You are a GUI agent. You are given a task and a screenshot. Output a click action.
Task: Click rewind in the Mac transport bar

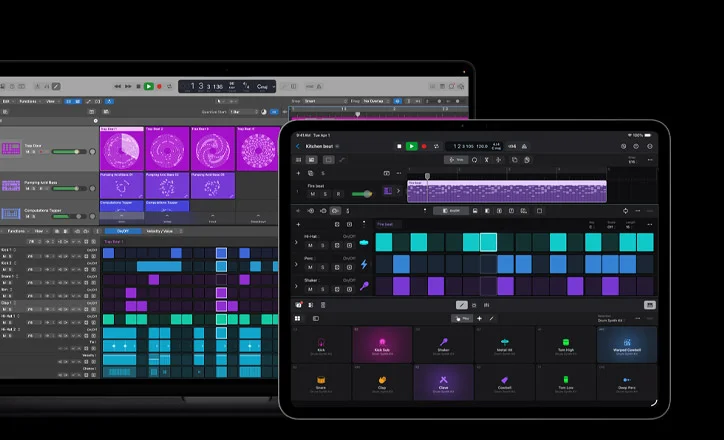(x=117, y=86)
